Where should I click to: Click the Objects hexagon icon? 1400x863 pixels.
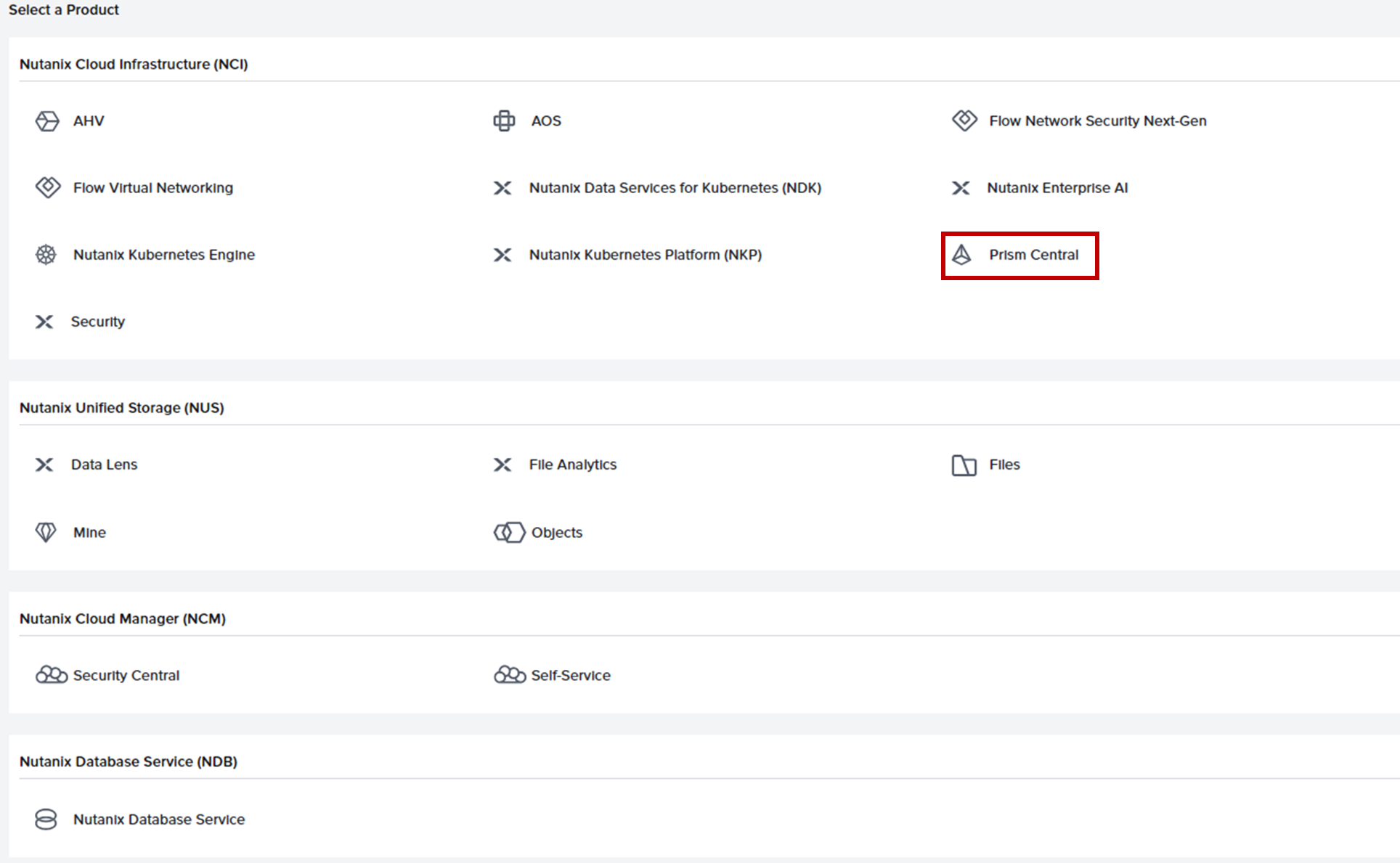(x=509, y=532)
